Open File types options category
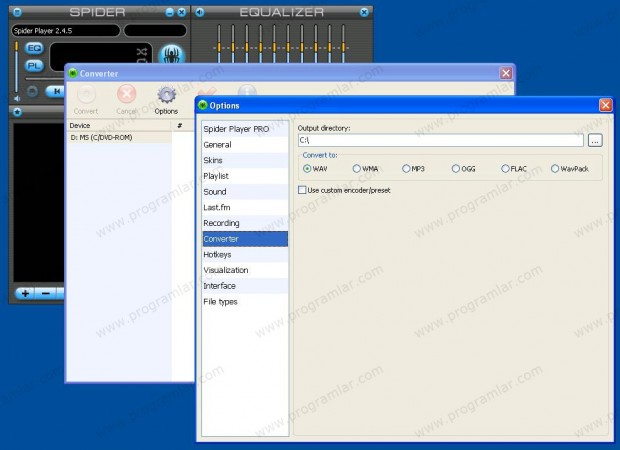The height and width of the screenshot is (450, 620). point(245,302)
